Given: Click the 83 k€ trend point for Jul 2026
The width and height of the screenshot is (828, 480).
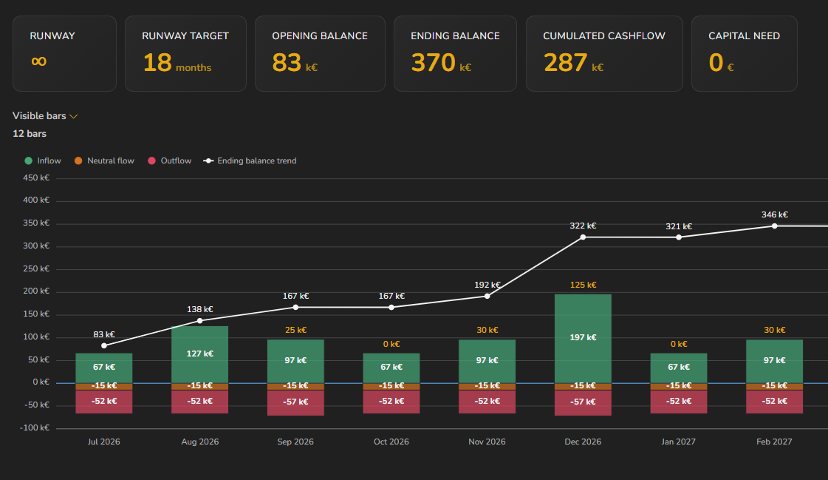Looking at the screenshot, I should tap(104, 346).
